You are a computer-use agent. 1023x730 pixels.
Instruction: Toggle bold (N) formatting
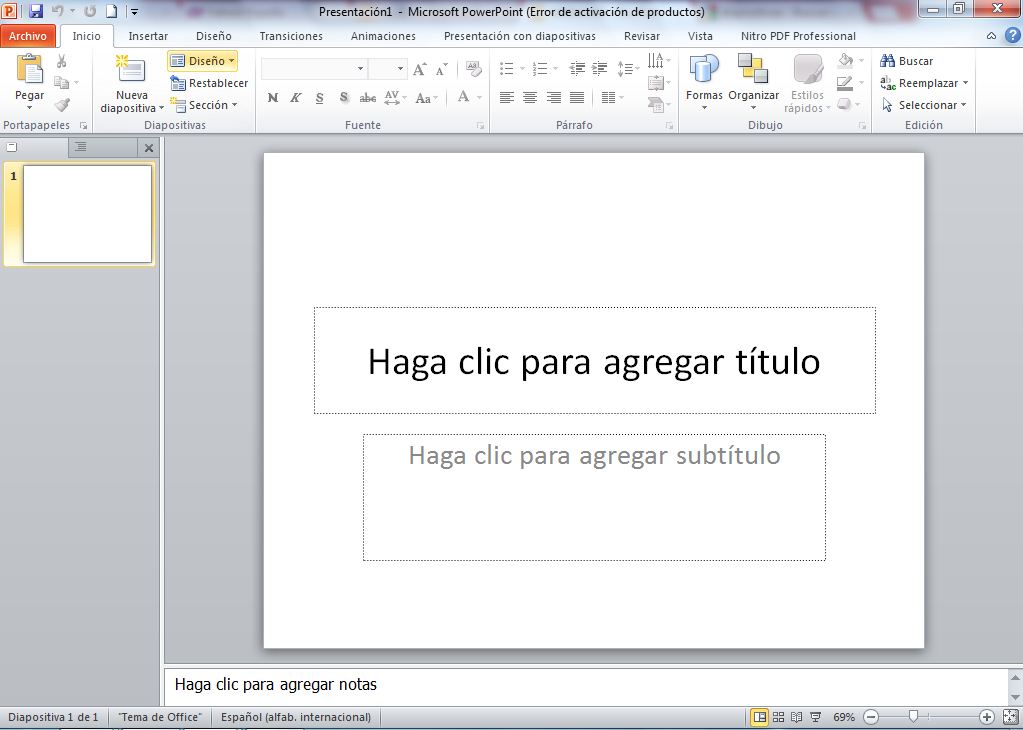click(x=273, y=98)
